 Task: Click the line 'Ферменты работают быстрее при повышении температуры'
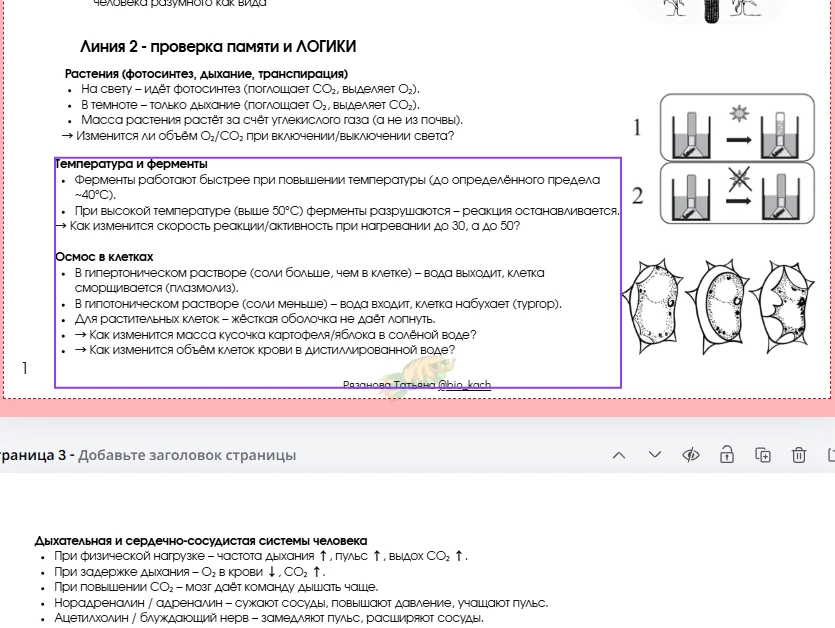click(x=337, y=187)
